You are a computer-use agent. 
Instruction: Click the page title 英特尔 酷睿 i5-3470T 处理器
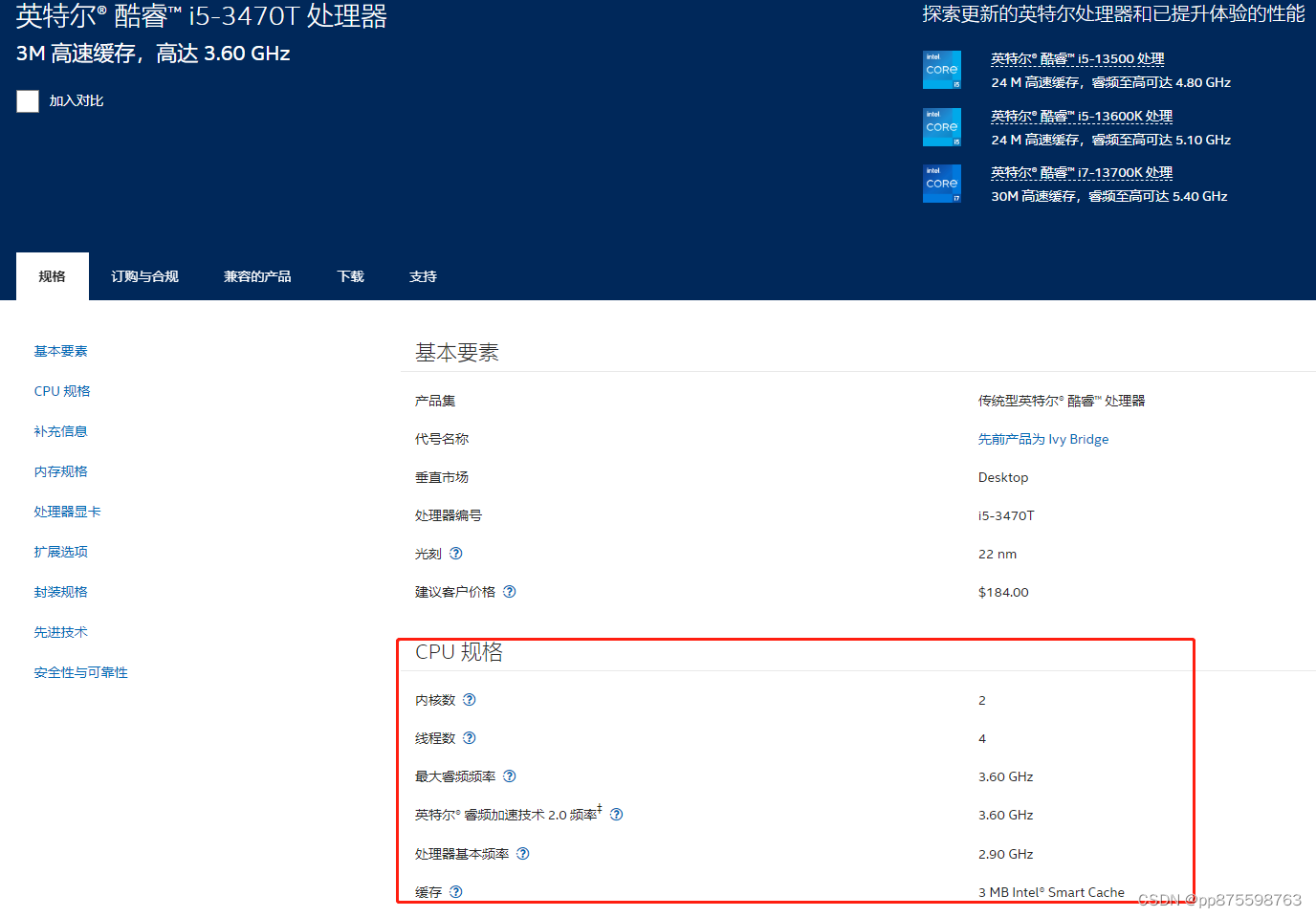(x=202, y=16)
